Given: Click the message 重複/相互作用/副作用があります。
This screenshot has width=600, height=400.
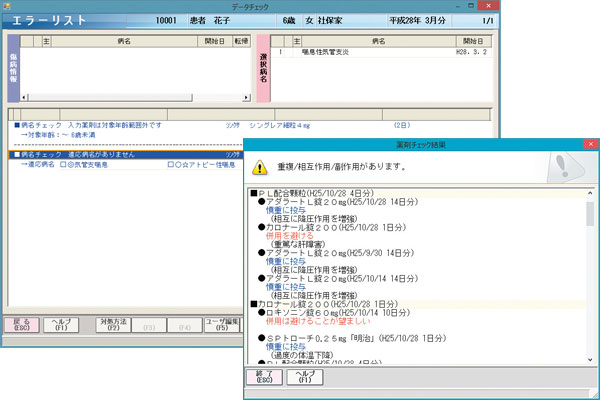Looking at the screenshot, I should coord(342,167).
